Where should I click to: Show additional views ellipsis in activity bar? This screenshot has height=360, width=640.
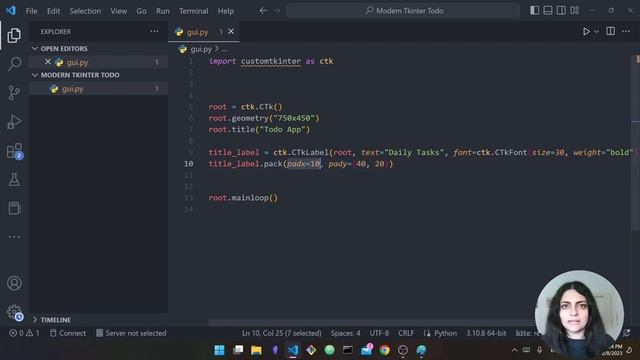[14, 237]
